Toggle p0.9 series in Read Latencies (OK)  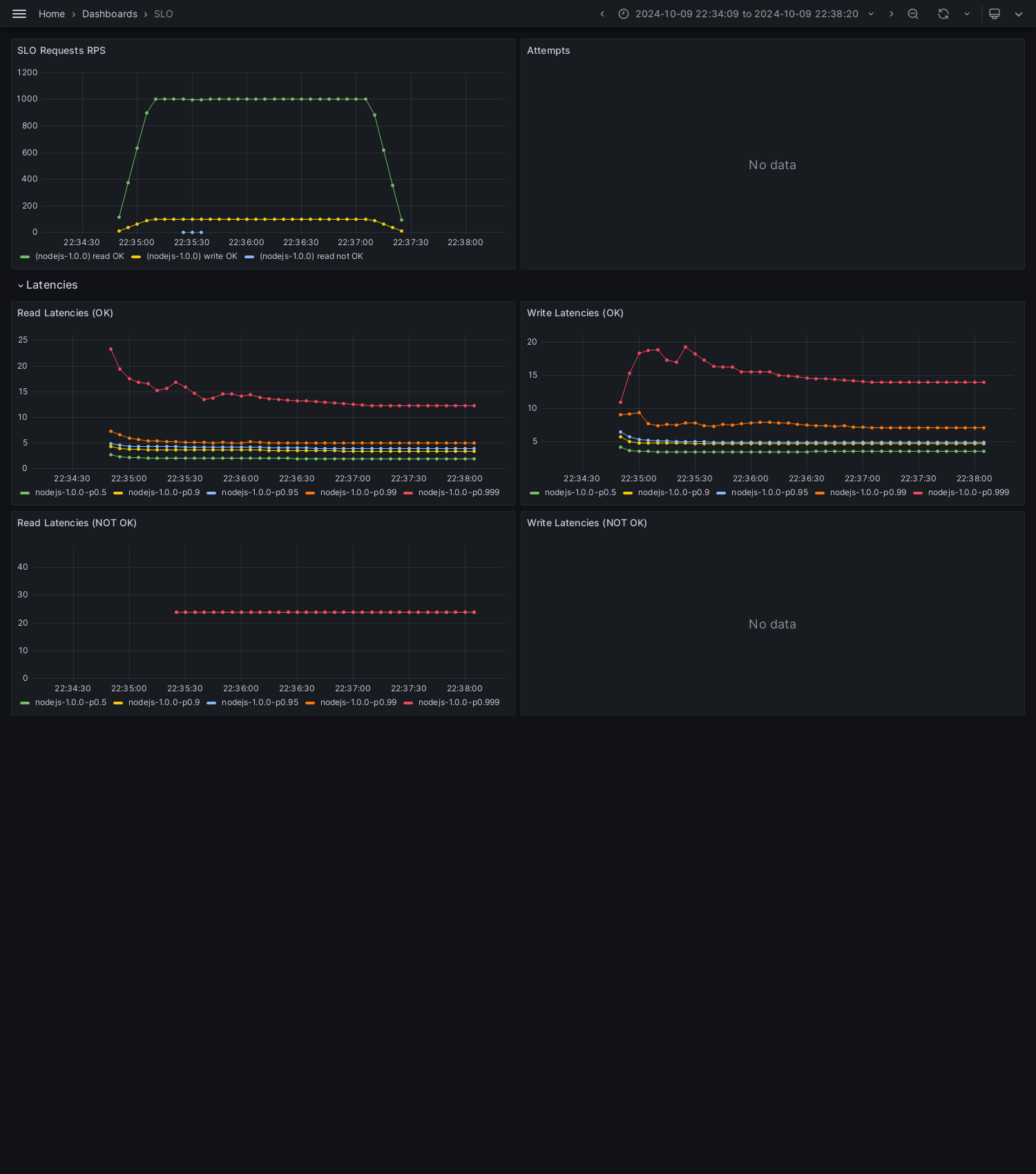coord(164,492)
